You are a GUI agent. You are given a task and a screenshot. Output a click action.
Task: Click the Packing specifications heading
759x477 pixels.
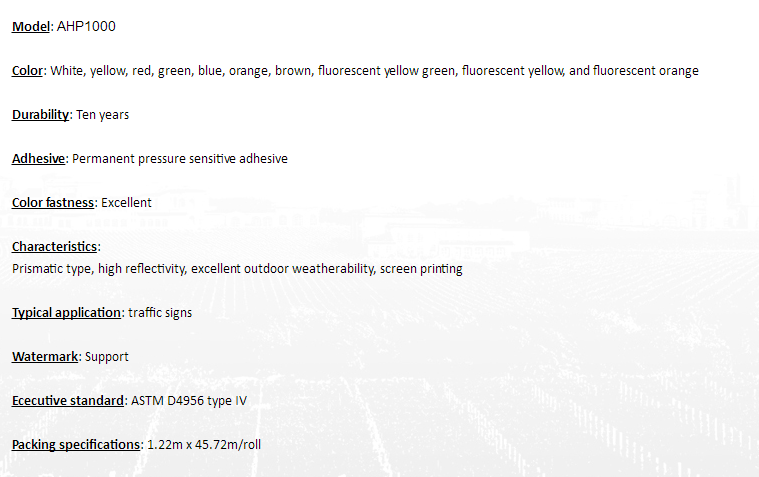(76, 445)
